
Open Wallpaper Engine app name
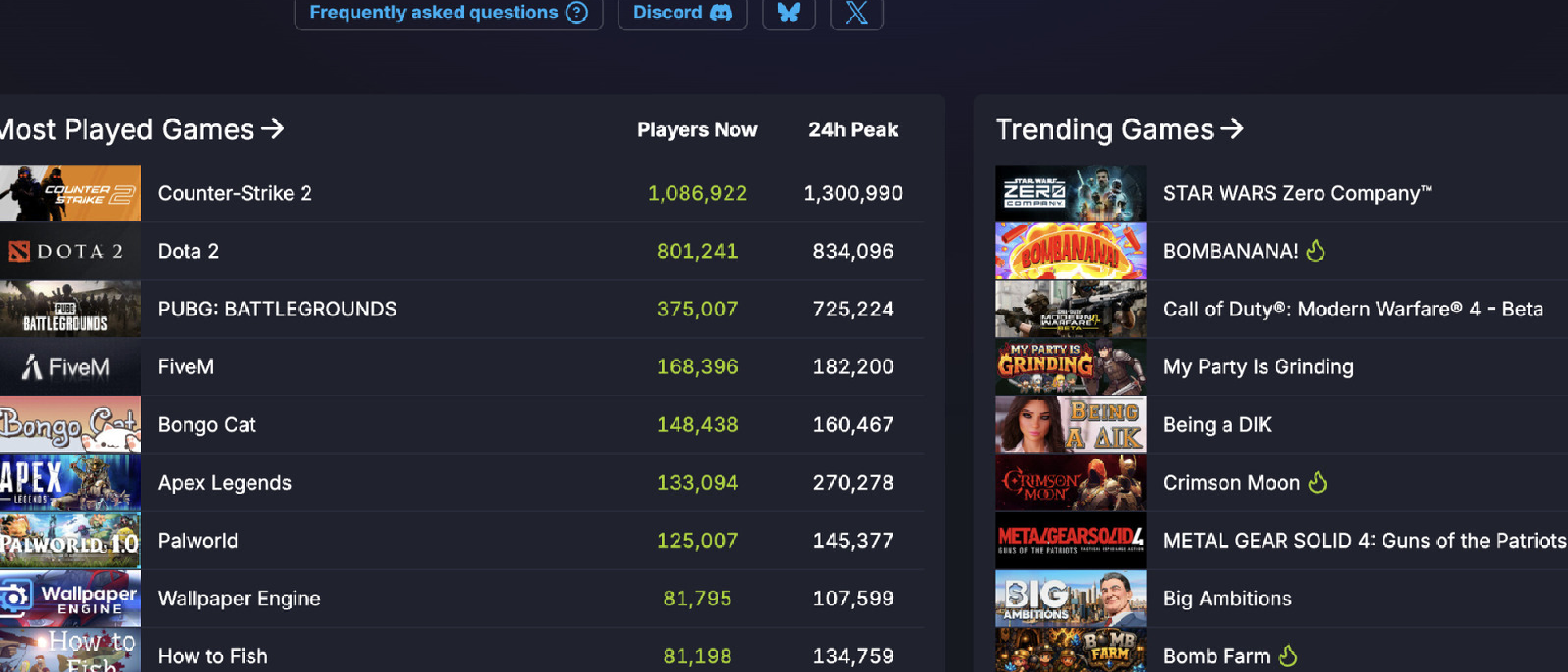coord(239,598)
